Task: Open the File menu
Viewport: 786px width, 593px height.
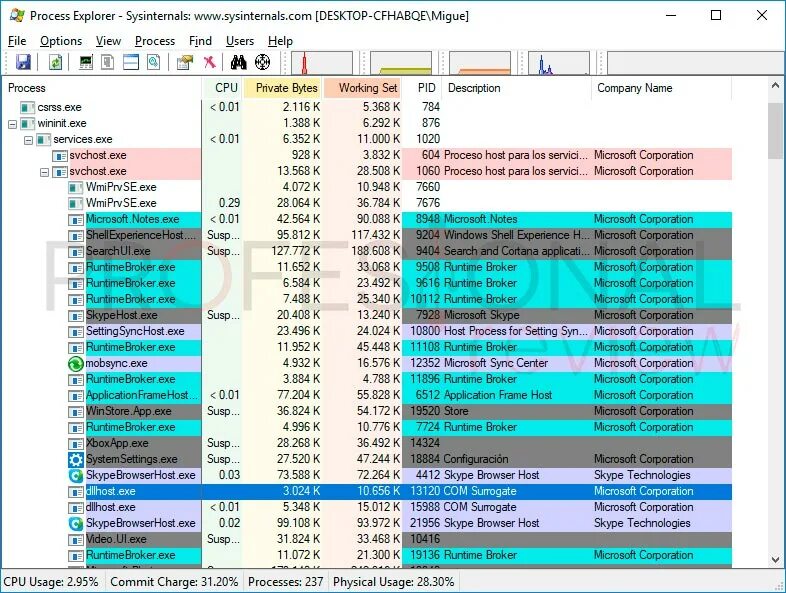Action: tap(17, 41)
